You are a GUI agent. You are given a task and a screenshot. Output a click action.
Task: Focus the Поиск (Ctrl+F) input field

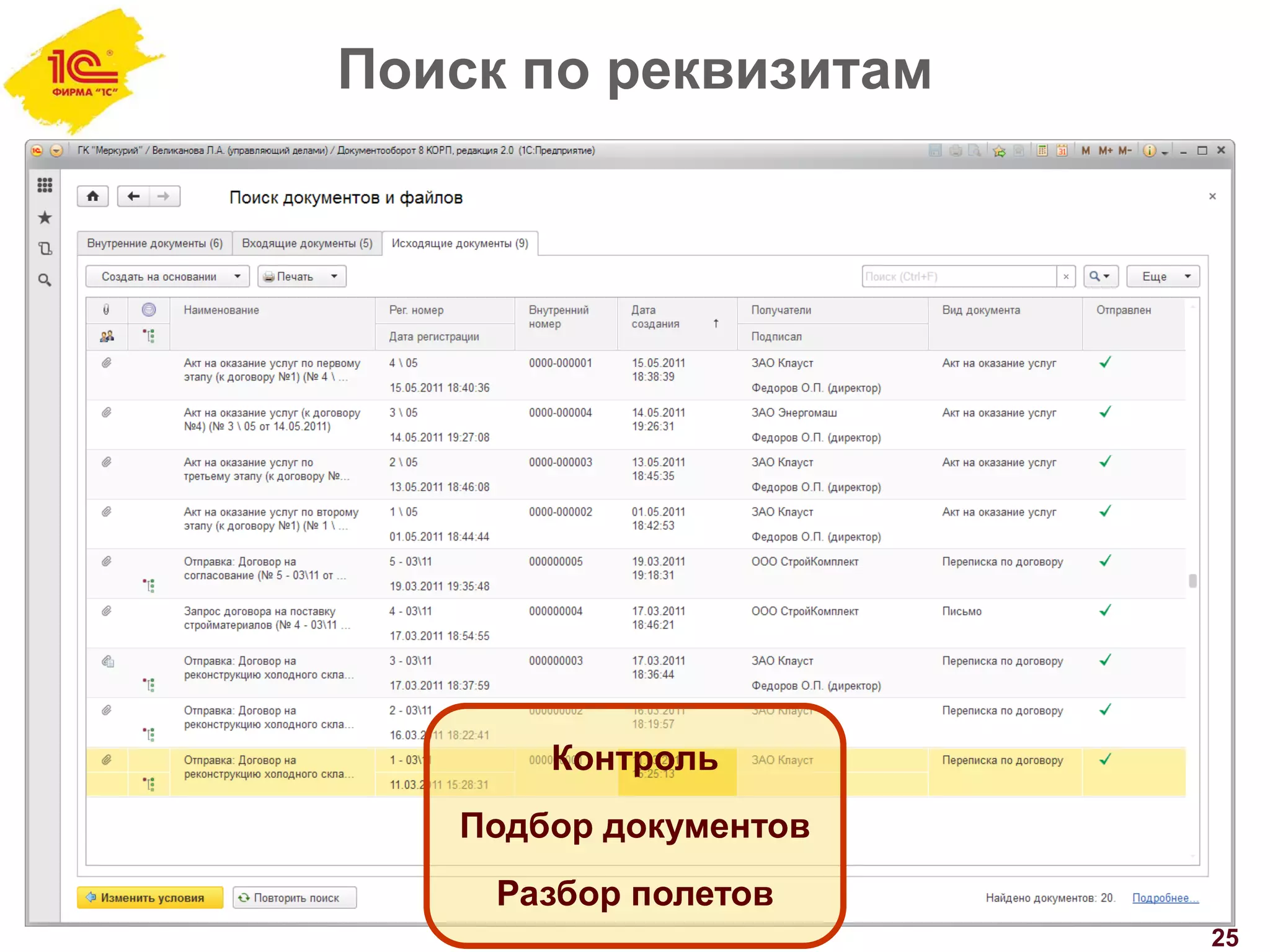959,276
